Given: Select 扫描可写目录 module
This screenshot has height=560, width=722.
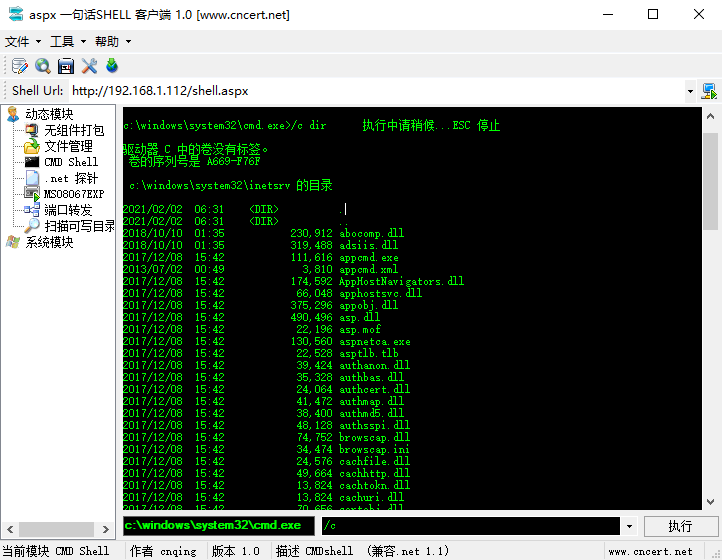Looking at the screenshot, I should 79,226.
